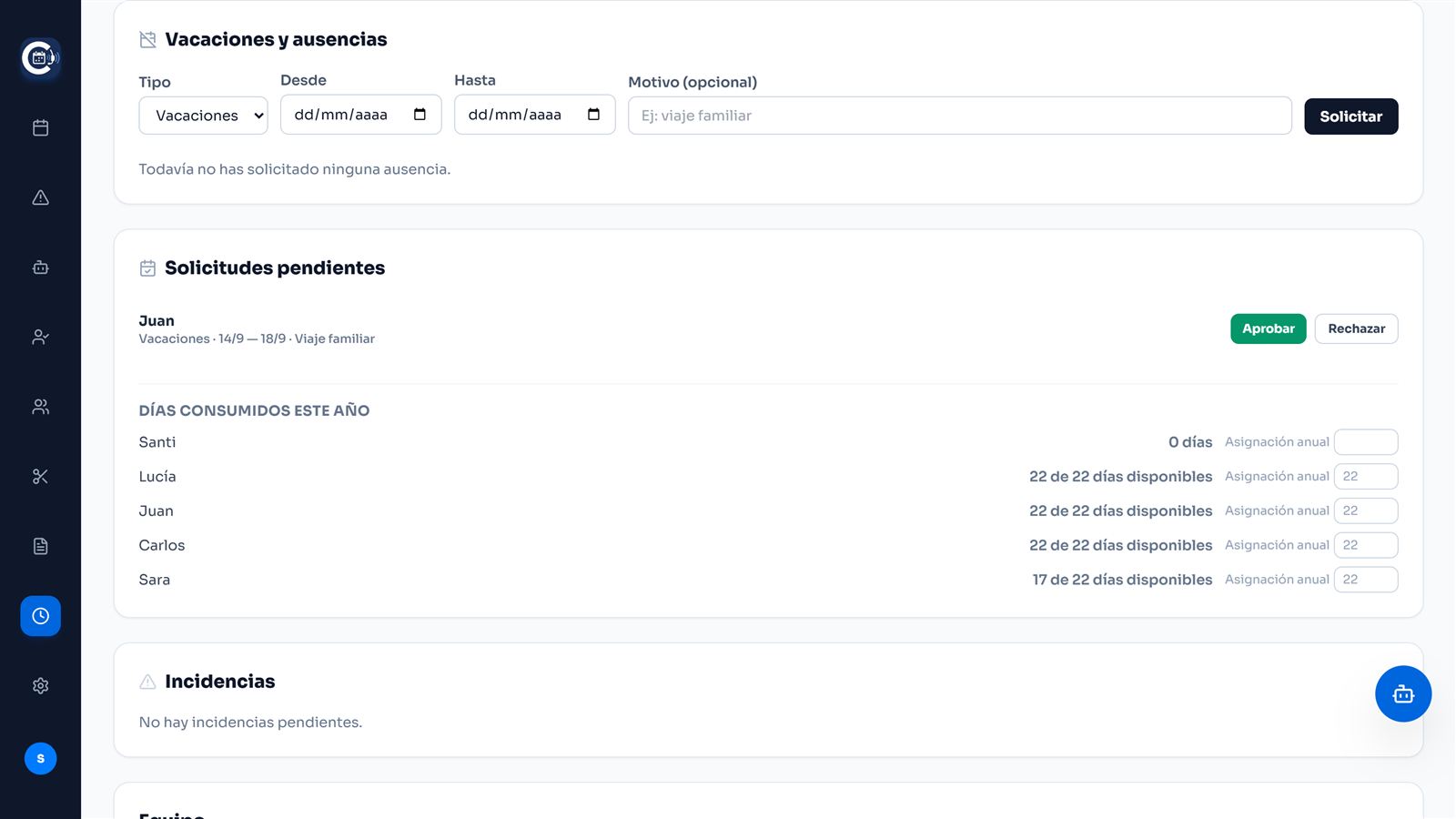Click Santi's empty Asignación anual field

(x=1365, y=442)
